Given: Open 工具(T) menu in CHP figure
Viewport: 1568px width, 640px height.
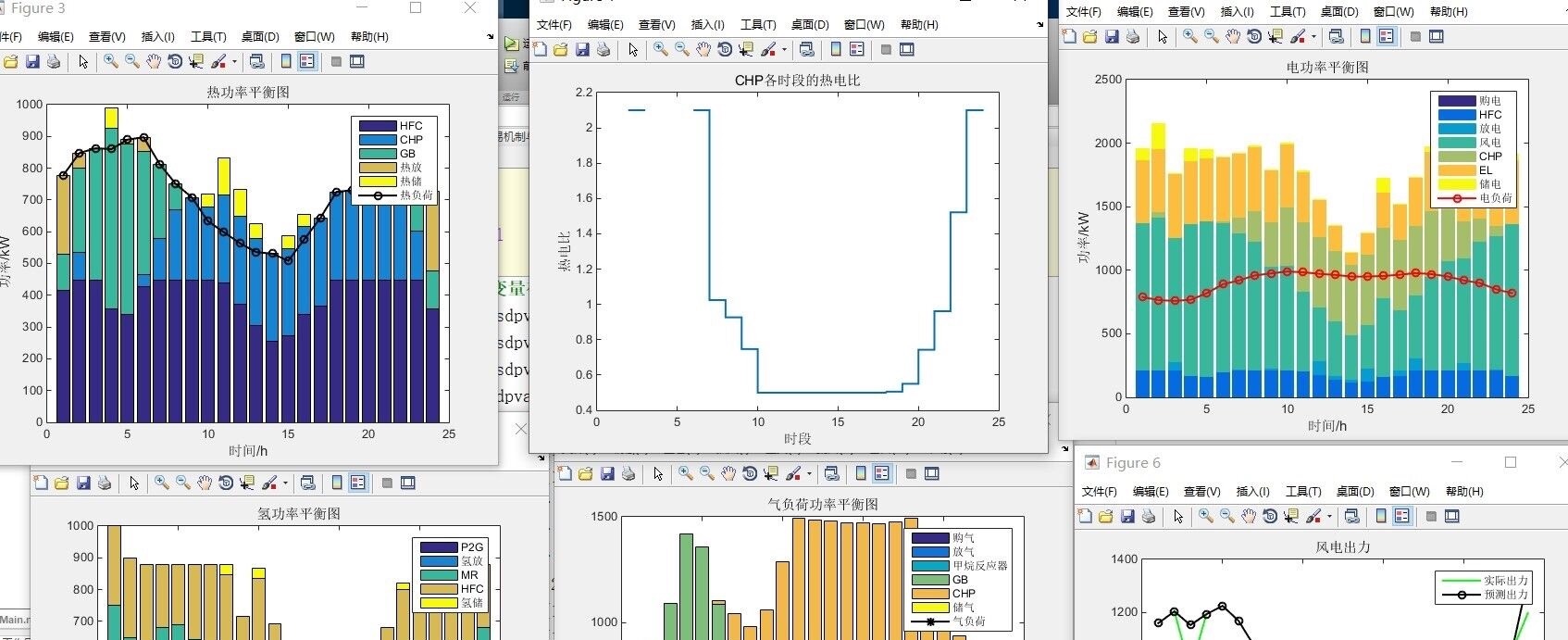Looking at the screenshot, I should coord(758,24).
